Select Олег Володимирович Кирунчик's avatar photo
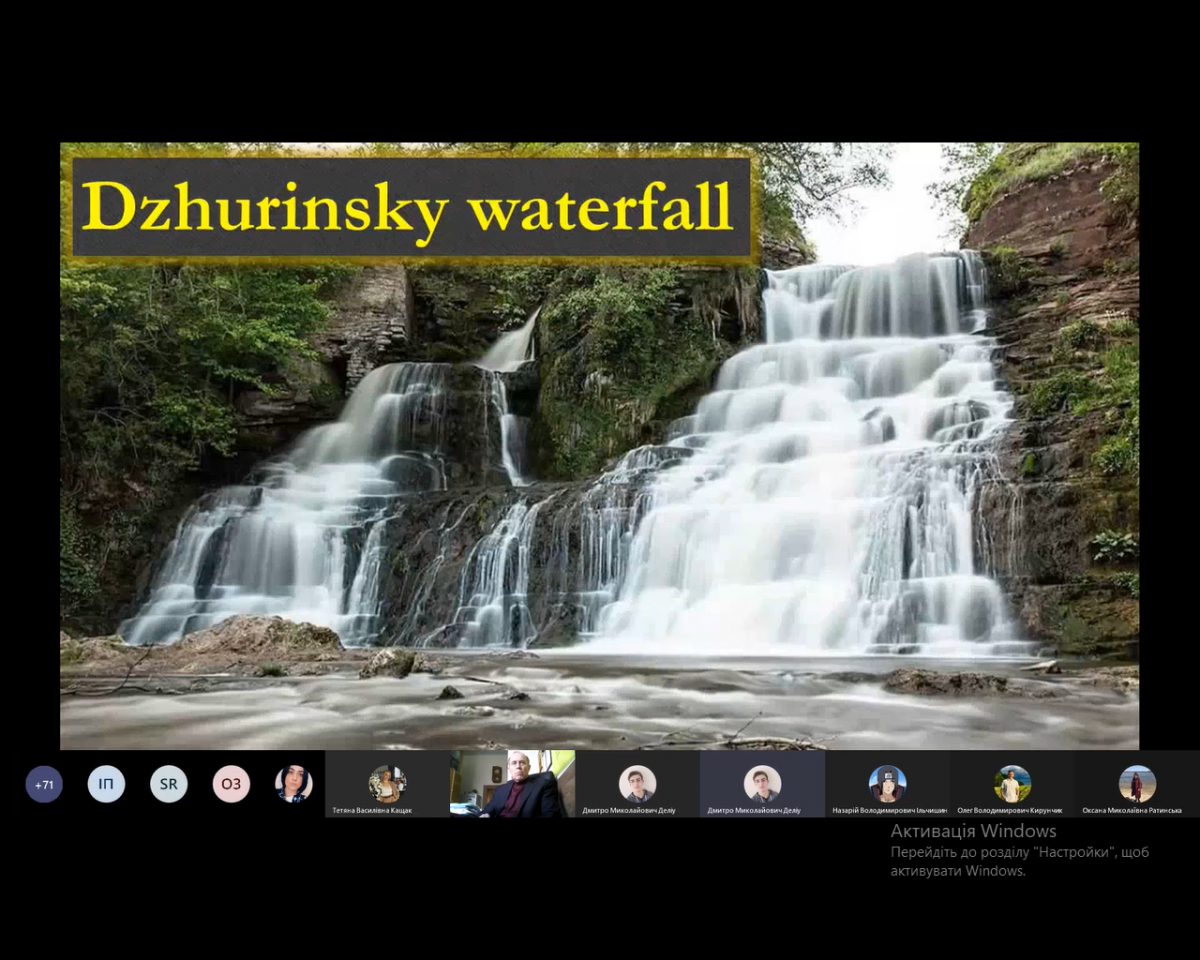1200x960 pixels. click(x=1012, y=783)
